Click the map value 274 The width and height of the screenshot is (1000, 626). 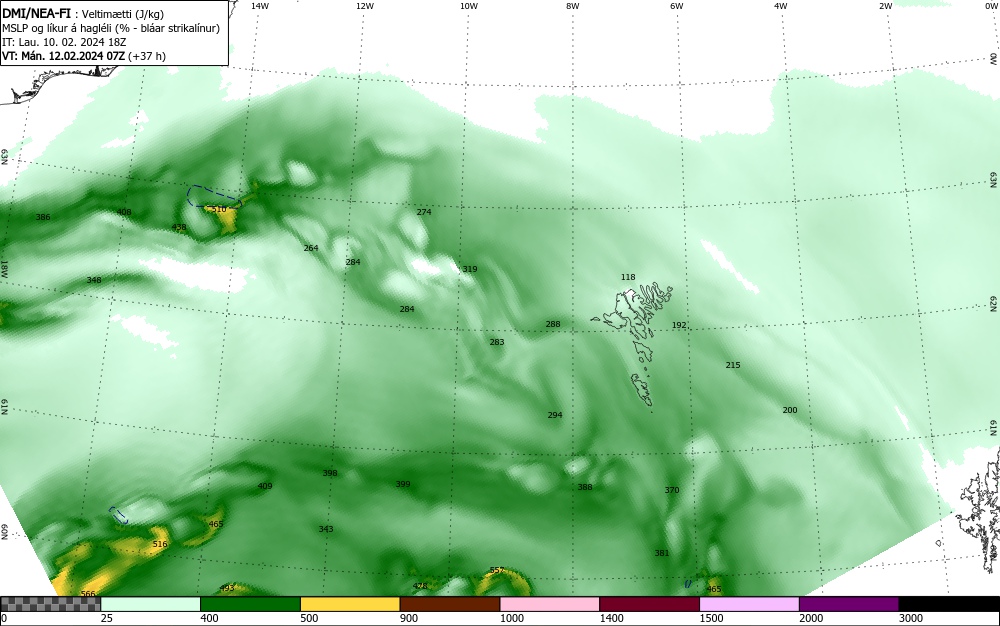point(424,212)
